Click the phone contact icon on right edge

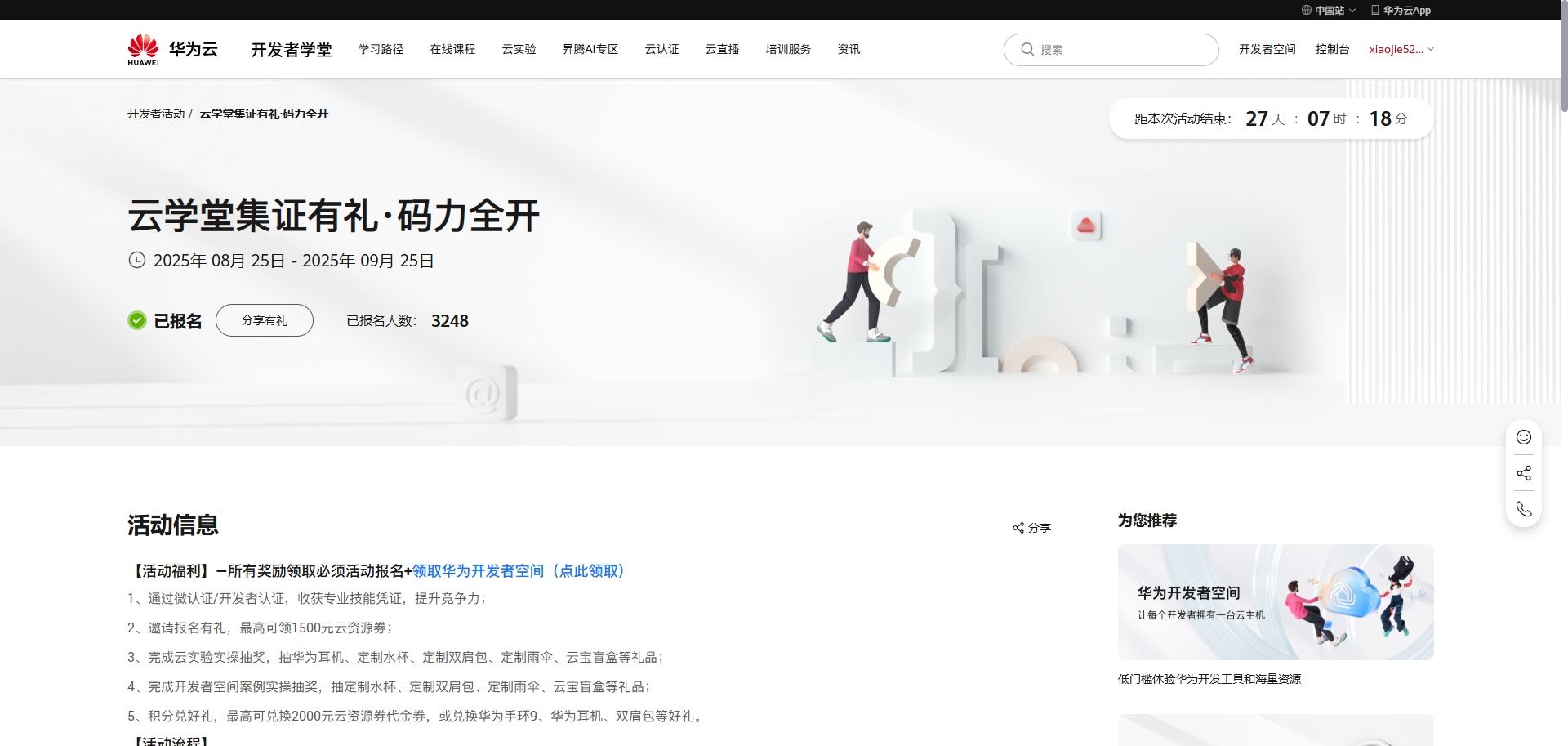(1523, 508)
